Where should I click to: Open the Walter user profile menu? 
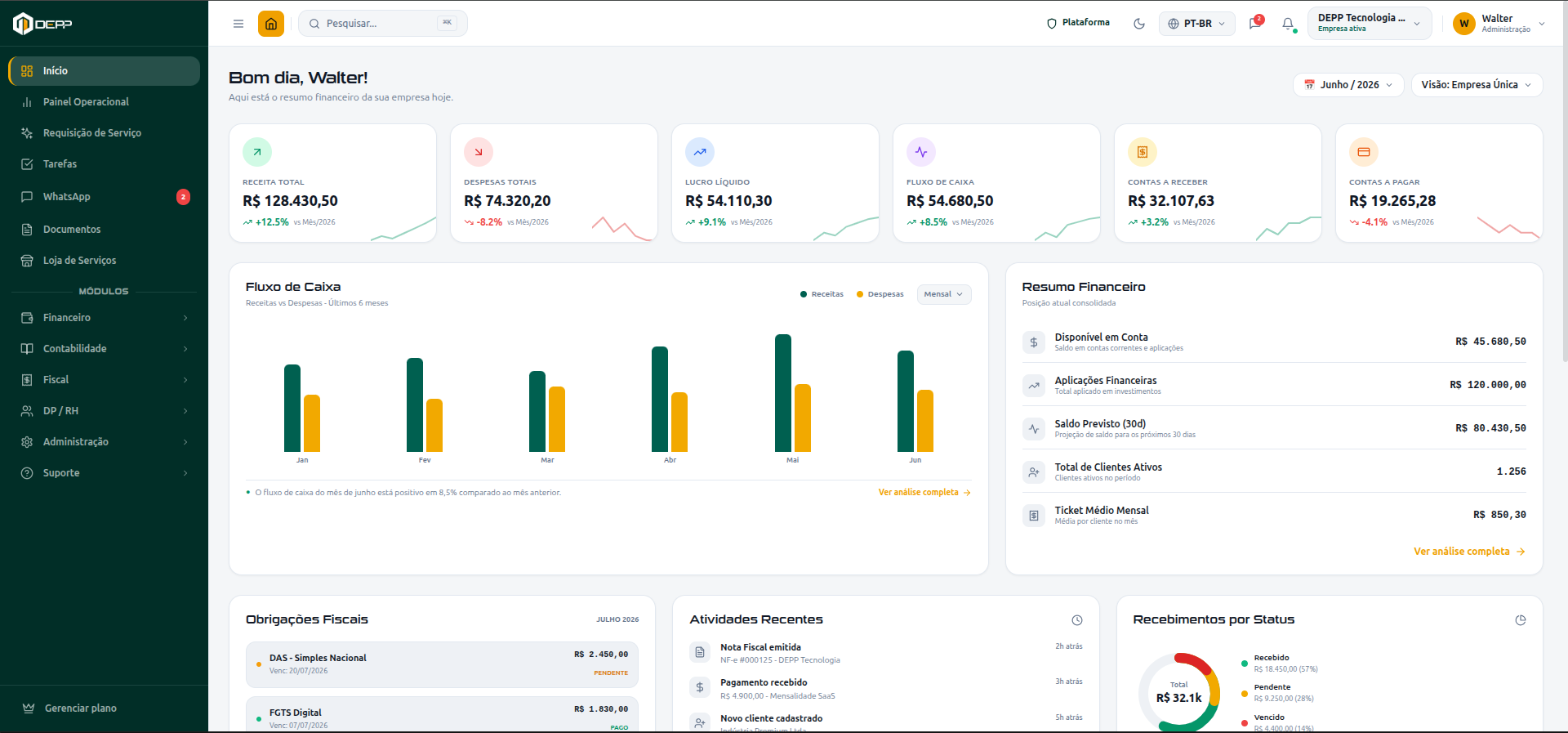coord(1499,24)
